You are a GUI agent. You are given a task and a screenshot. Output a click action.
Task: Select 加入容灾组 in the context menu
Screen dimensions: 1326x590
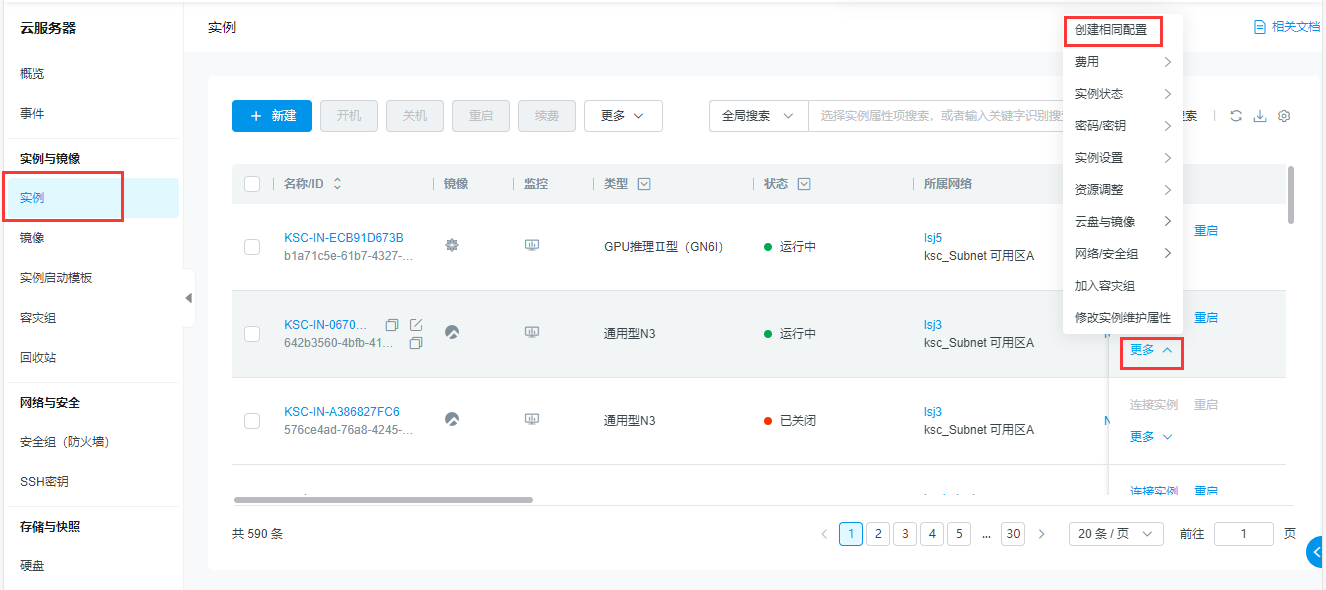1104,286
